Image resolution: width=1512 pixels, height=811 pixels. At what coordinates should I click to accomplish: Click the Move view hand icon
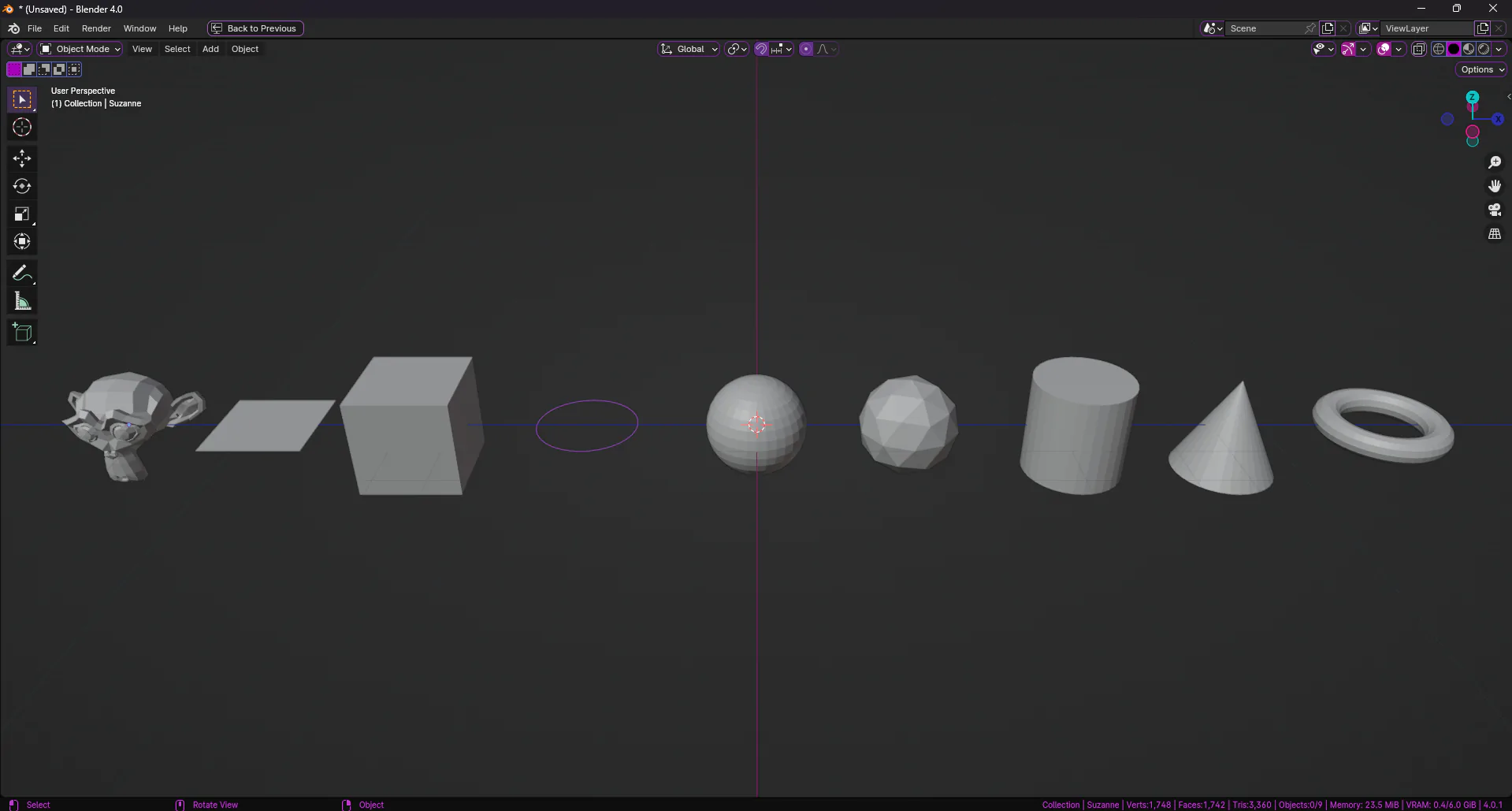coord(1495,186)
